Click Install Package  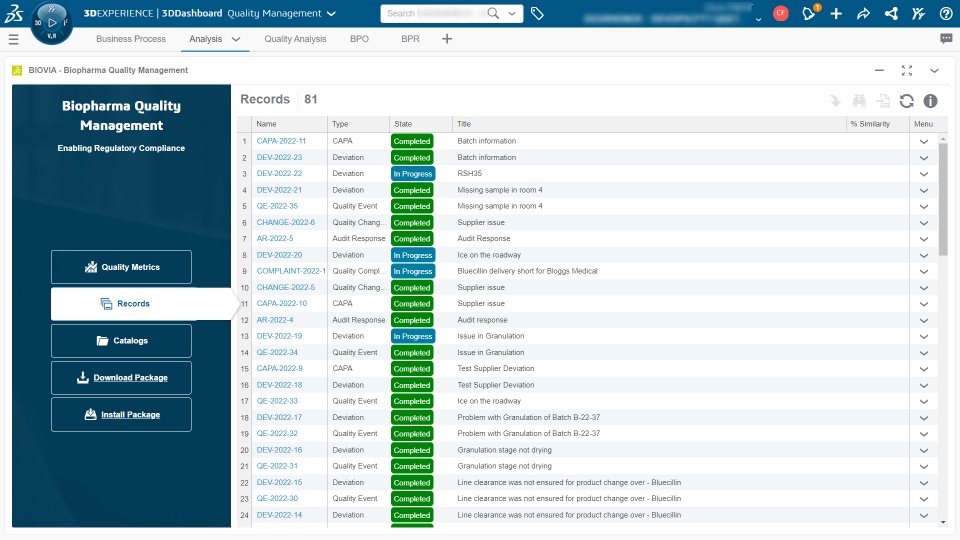(121, 414)
